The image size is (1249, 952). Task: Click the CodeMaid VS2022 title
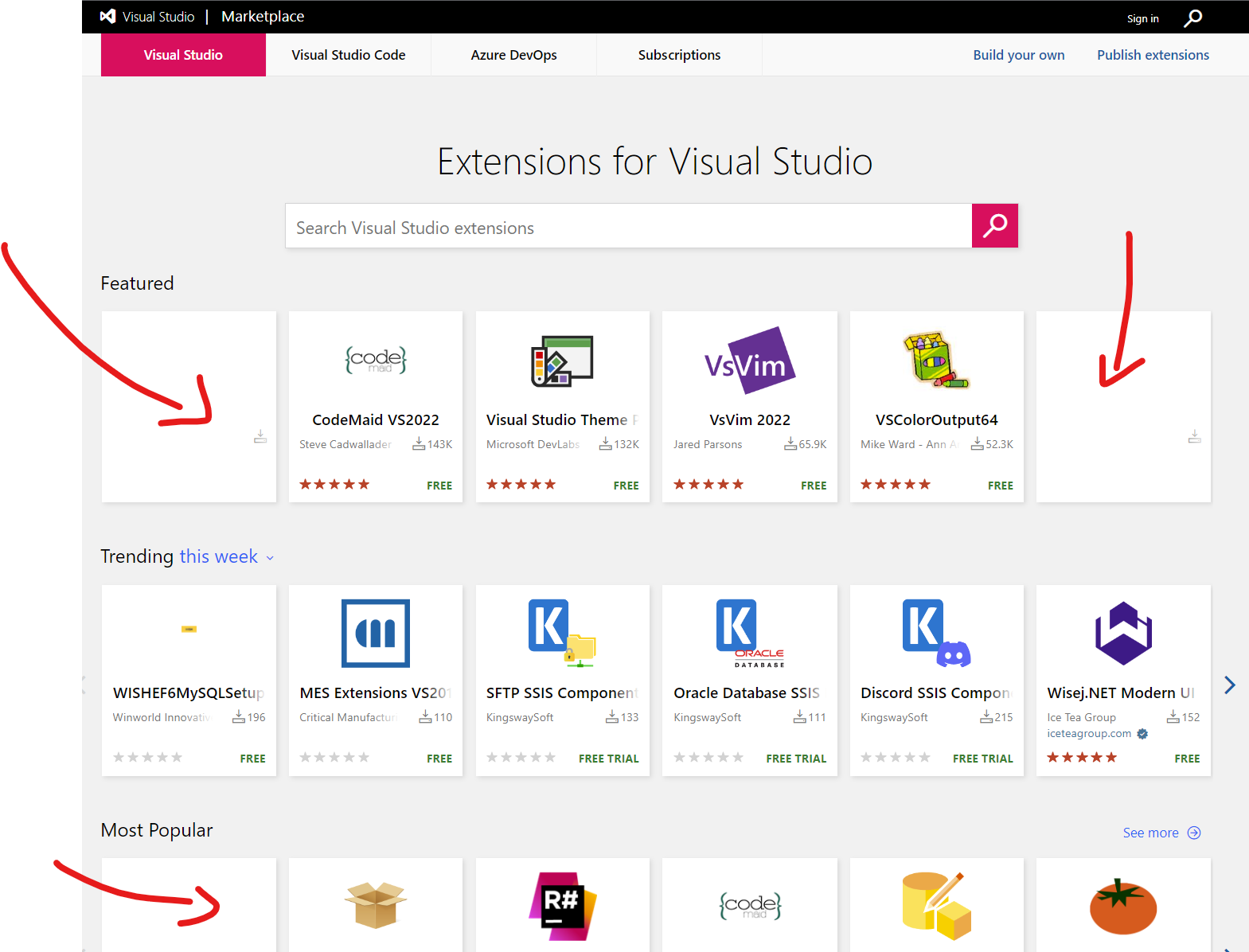pyautogui.click(x=376, y=419)
